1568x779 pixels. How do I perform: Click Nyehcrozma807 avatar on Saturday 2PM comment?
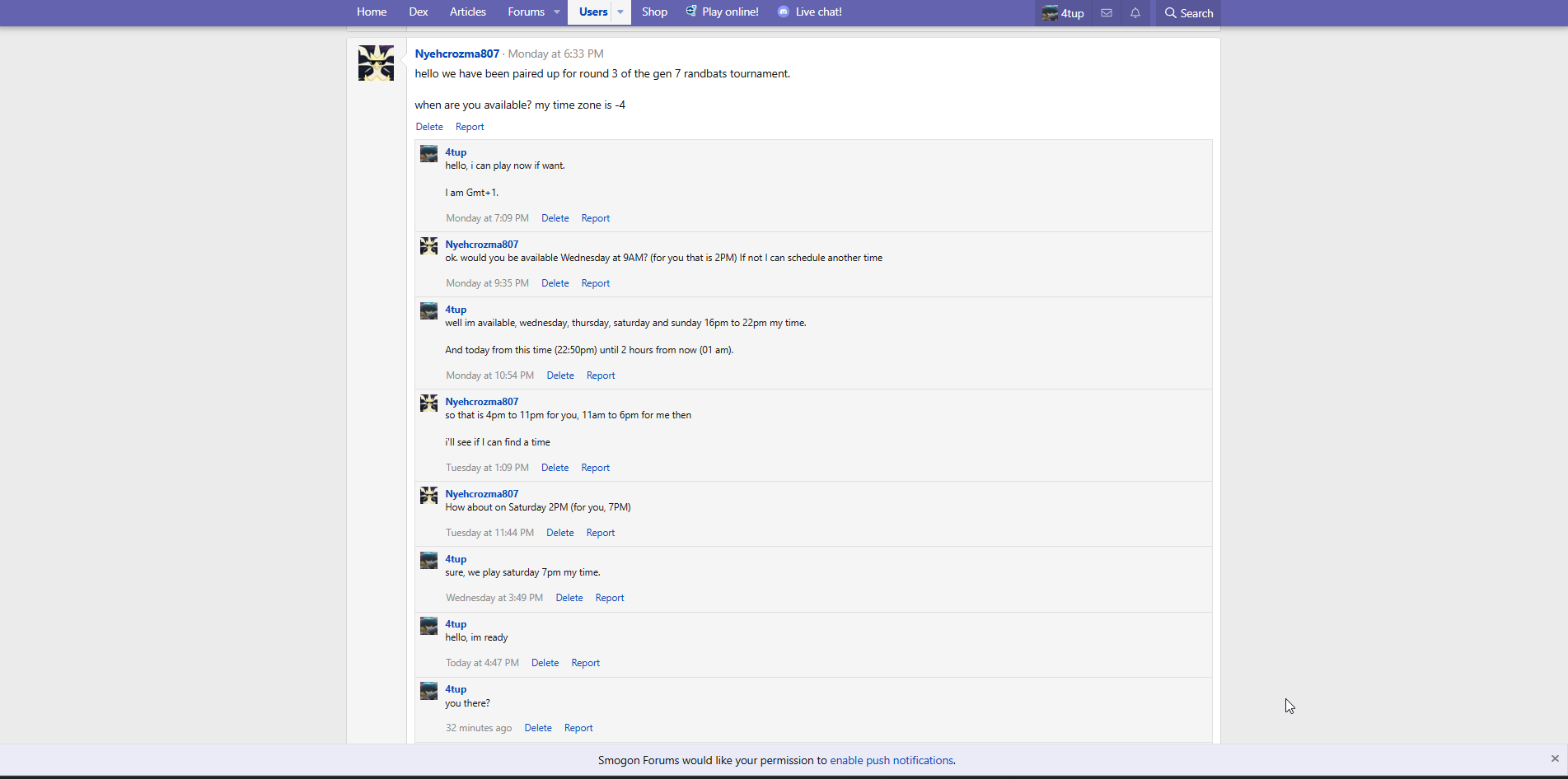click(428, 496)
